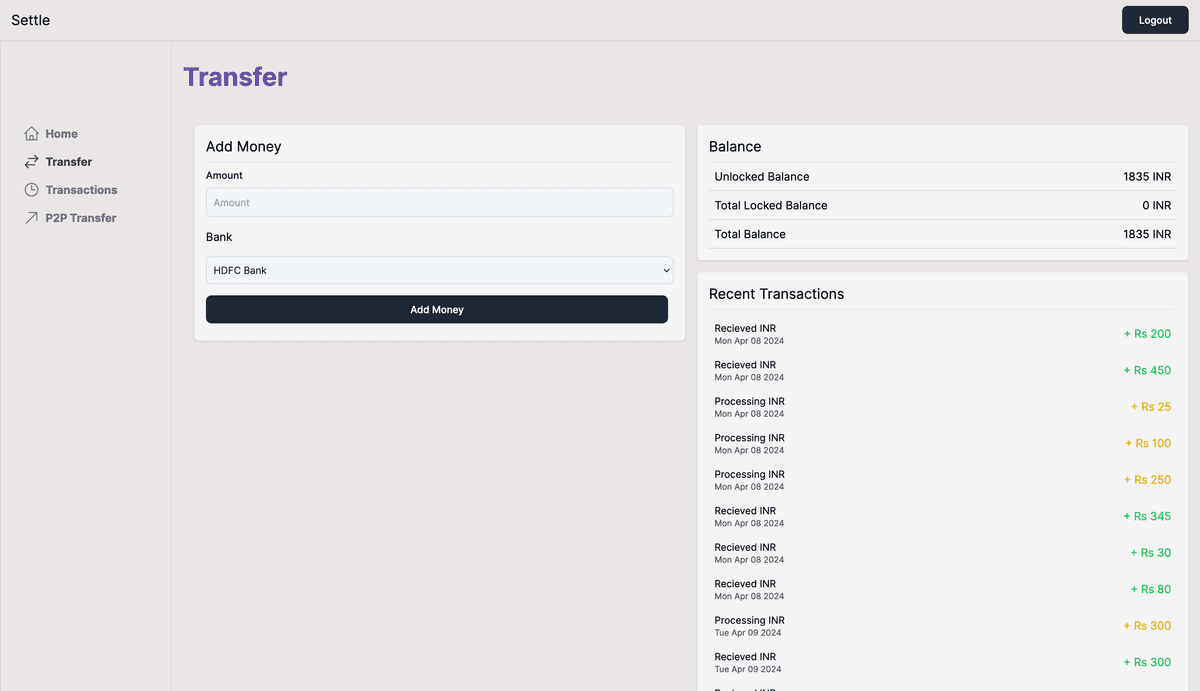
Task: Click the clock icon beside Transactions
Action: point(32,190)
